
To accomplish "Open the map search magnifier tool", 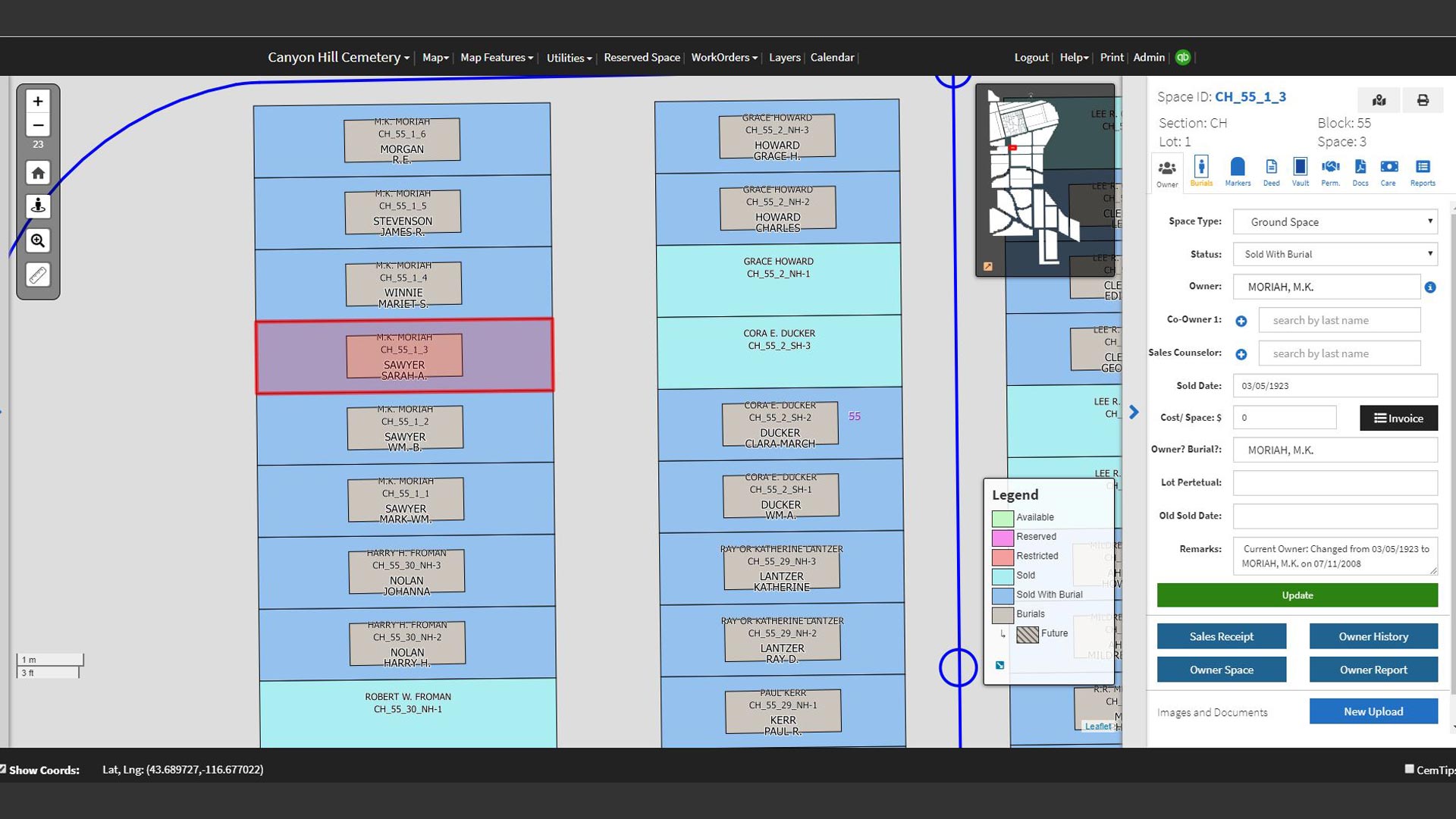I will click(38, 241).
